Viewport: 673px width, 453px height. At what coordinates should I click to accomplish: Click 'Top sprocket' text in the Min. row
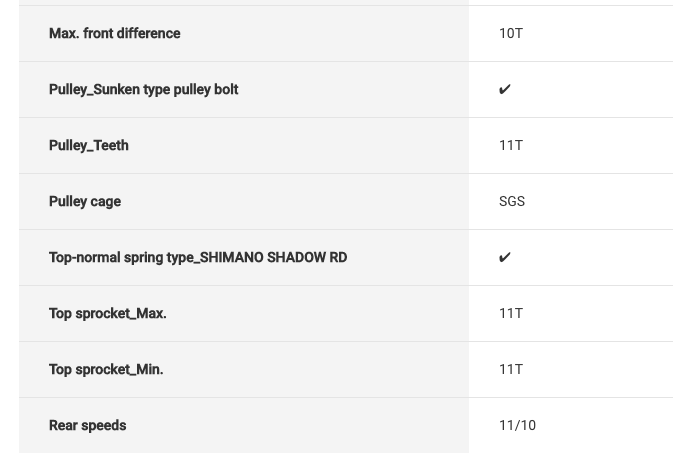(90, 369)
